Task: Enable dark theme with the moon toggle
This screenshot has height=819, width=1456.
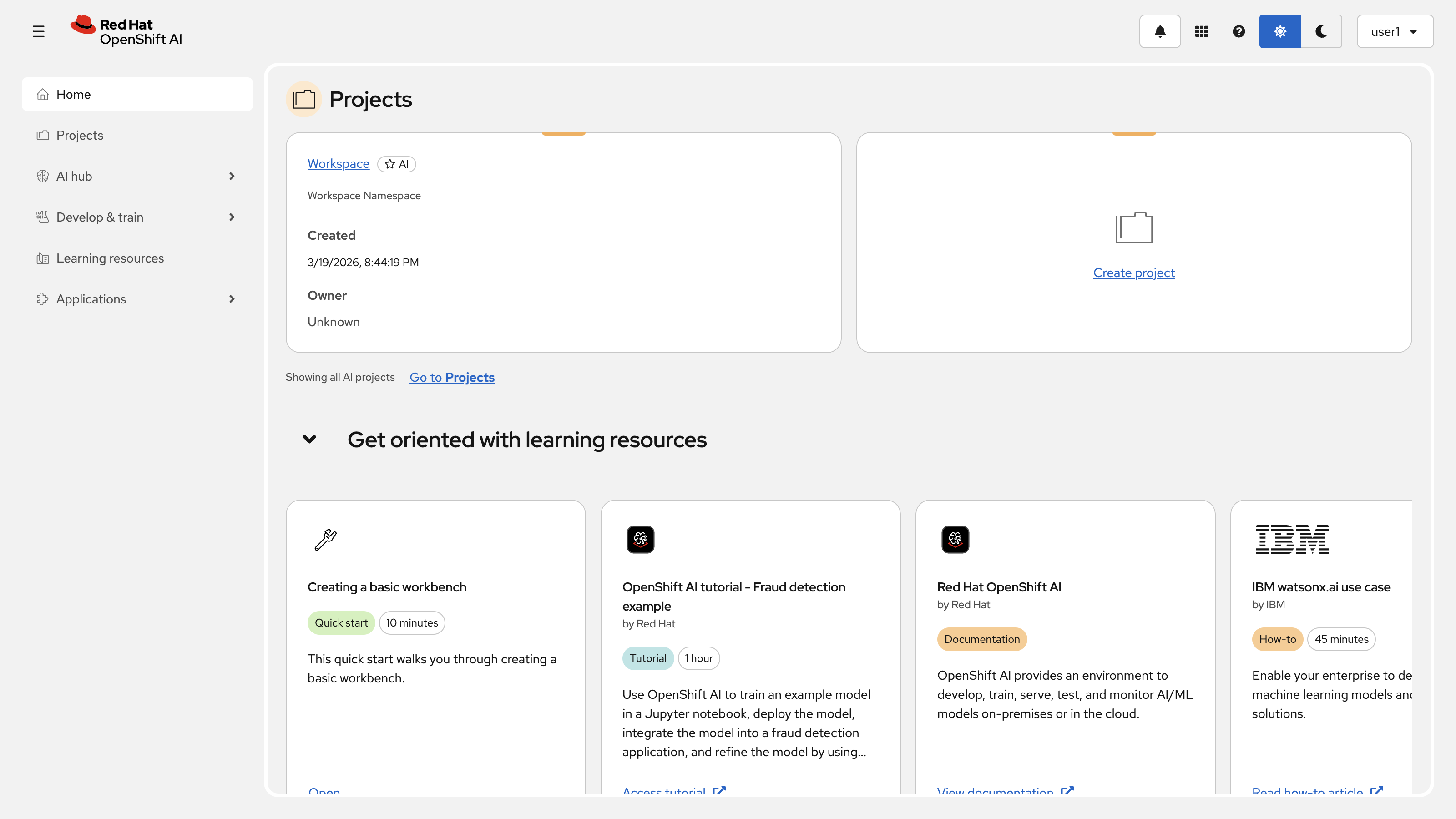Action: point(1321,31)
